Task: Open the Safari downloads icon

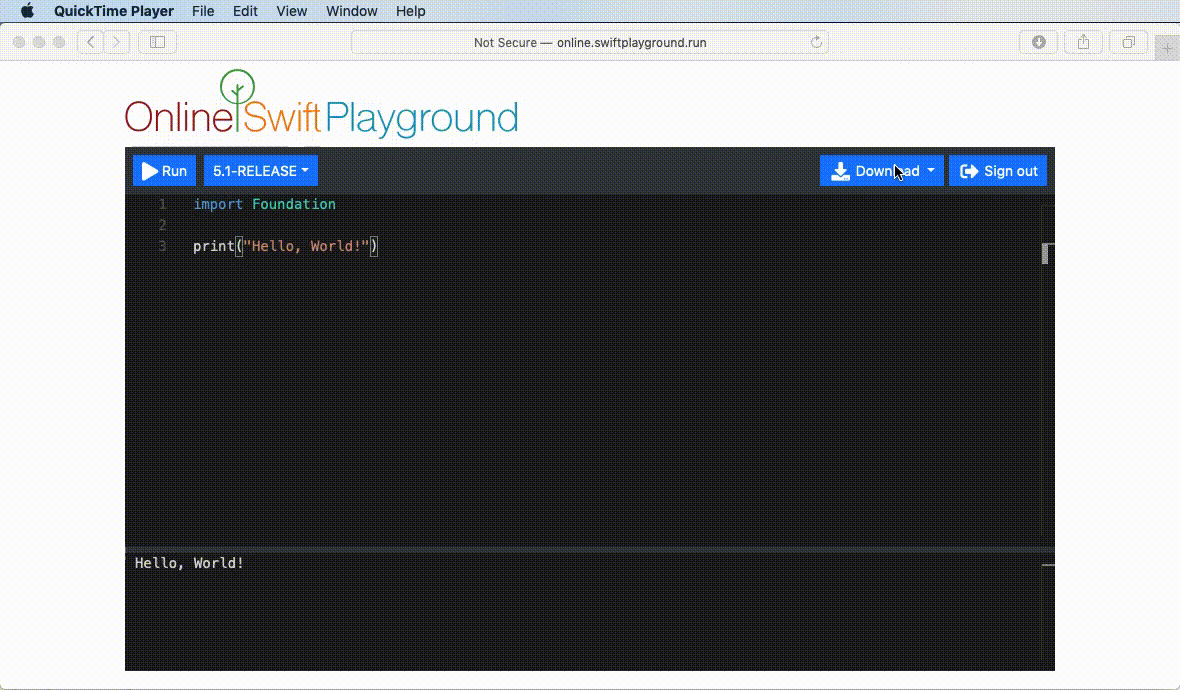Action: (x=1039, y=42)
